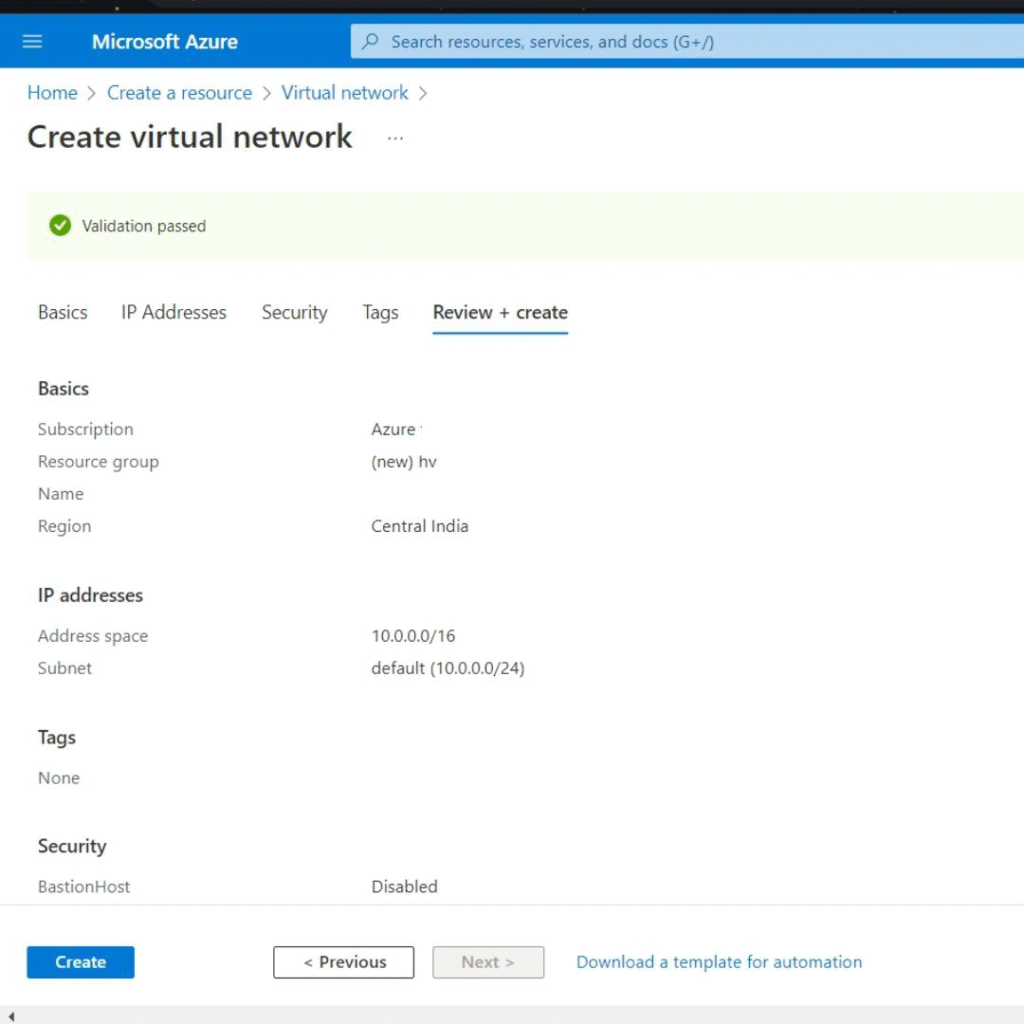Go back with the Previous button
Viewport: 1024px width, 1024px height.
[344, 962]
